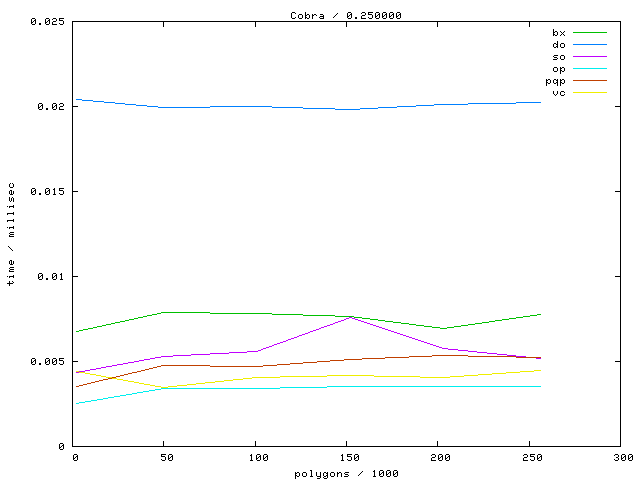Click the blue do line's right endpoint
Viewport: 640px width, 480px height.
[541, 102]
